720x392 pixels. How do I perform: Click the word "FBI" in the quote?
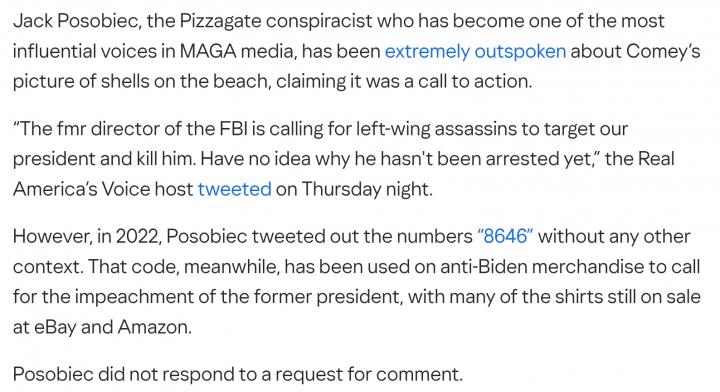(234, 129)
